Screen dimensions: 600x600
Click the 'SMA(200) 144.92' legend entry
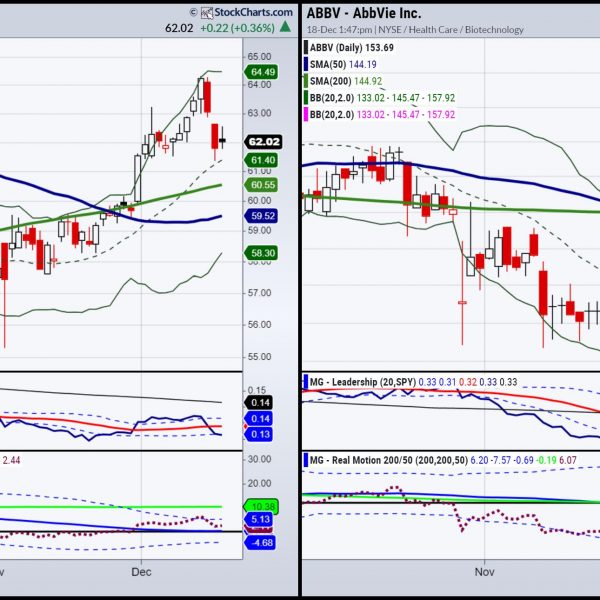[x=346, y=81]
